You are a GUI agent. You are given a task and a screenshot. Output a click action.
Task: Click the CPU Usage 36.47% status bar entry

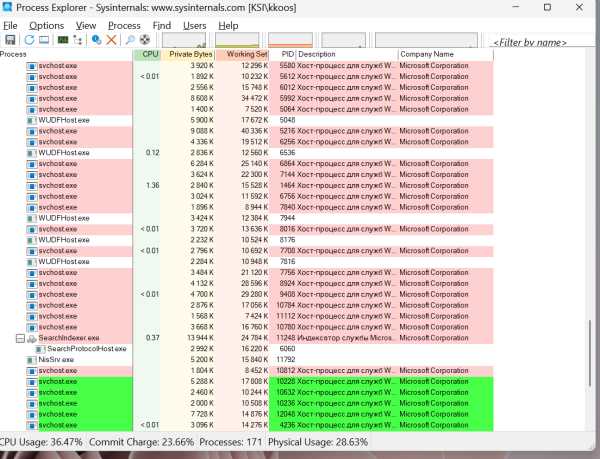tap(41, 442)
